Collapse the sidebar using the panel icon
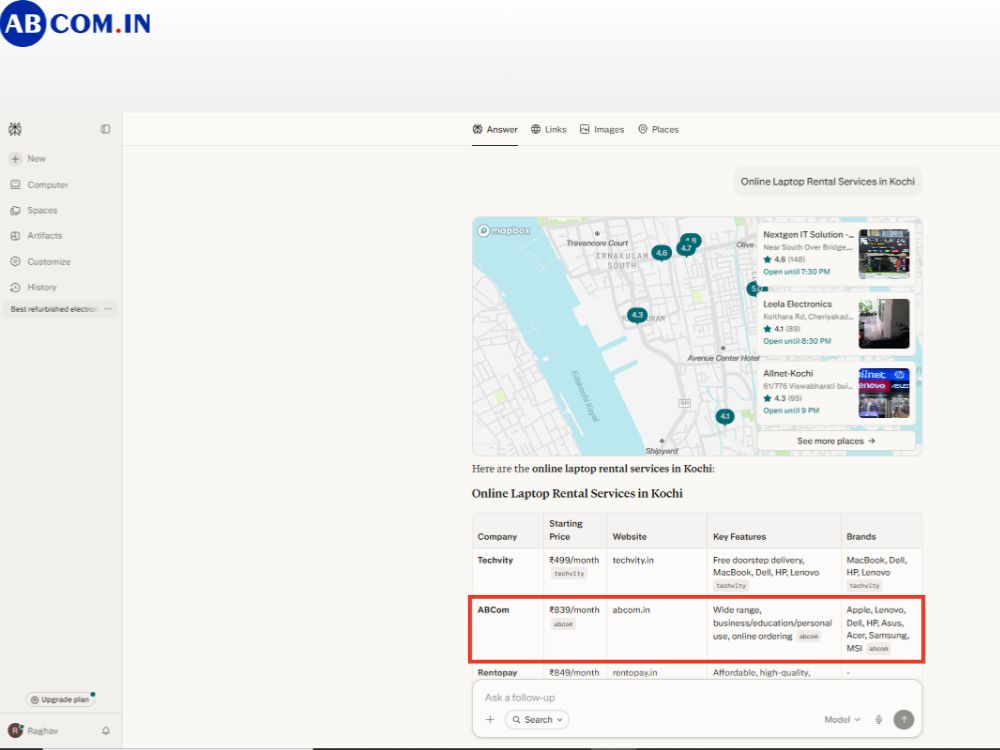Screen dimensions: 1000x750 pos(105,129)
